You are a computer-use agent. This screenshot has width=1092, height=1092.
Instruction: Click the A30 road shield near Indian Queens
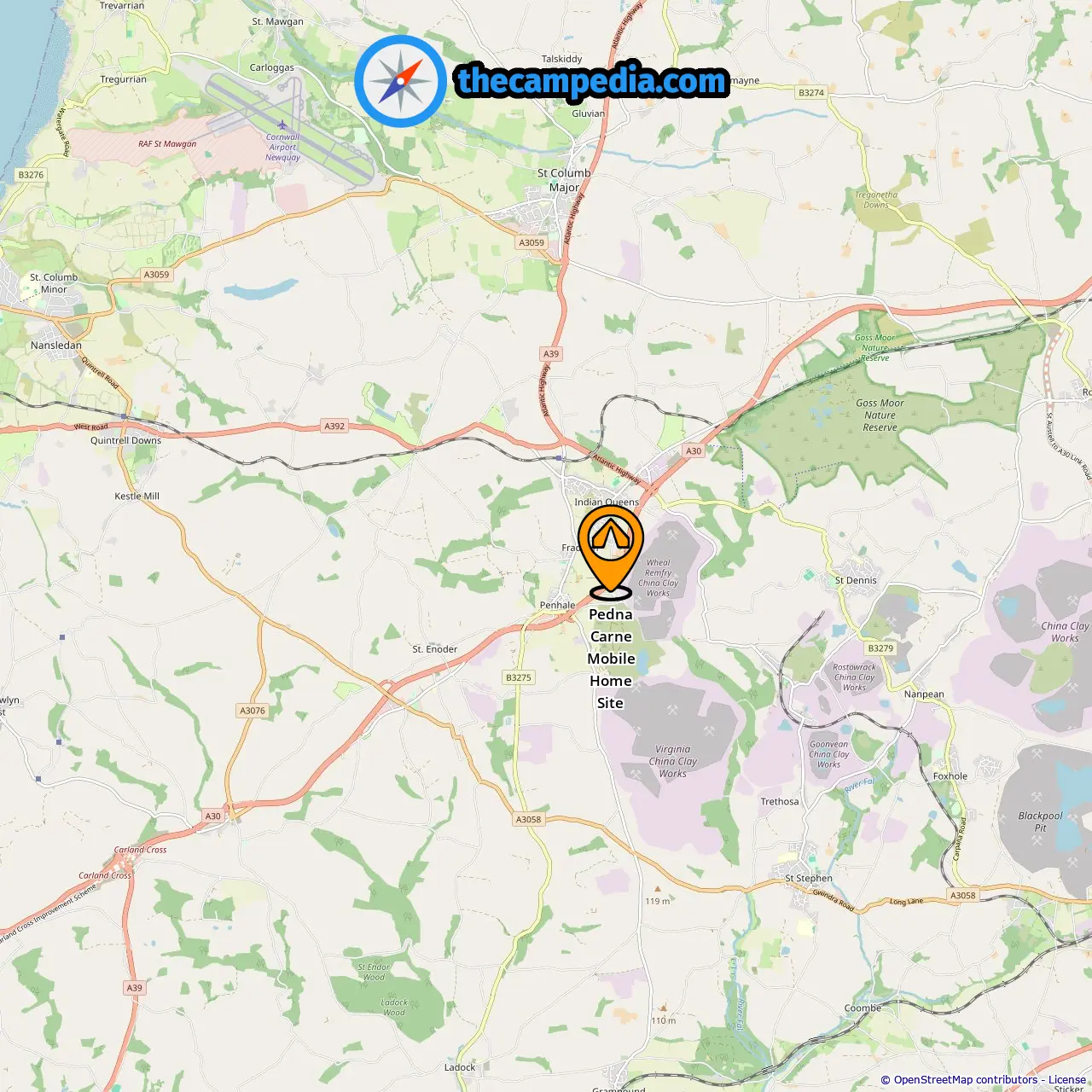pyautogui.click(x=694, y=451)
